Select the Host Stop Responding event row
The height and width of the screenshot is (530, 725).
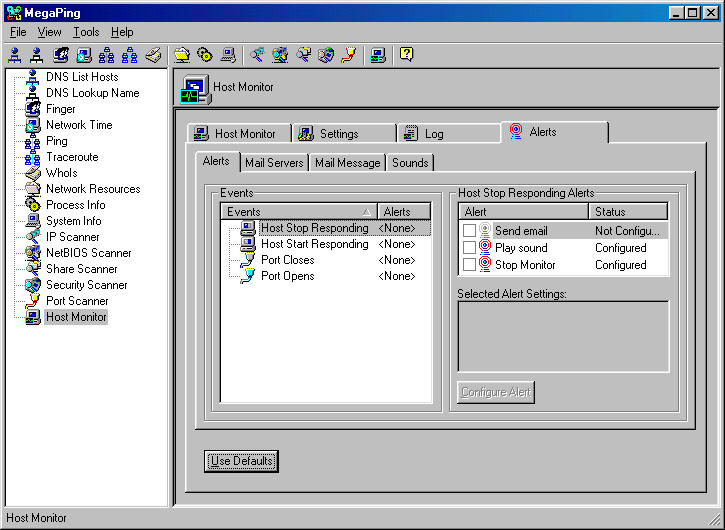[326, 228]
